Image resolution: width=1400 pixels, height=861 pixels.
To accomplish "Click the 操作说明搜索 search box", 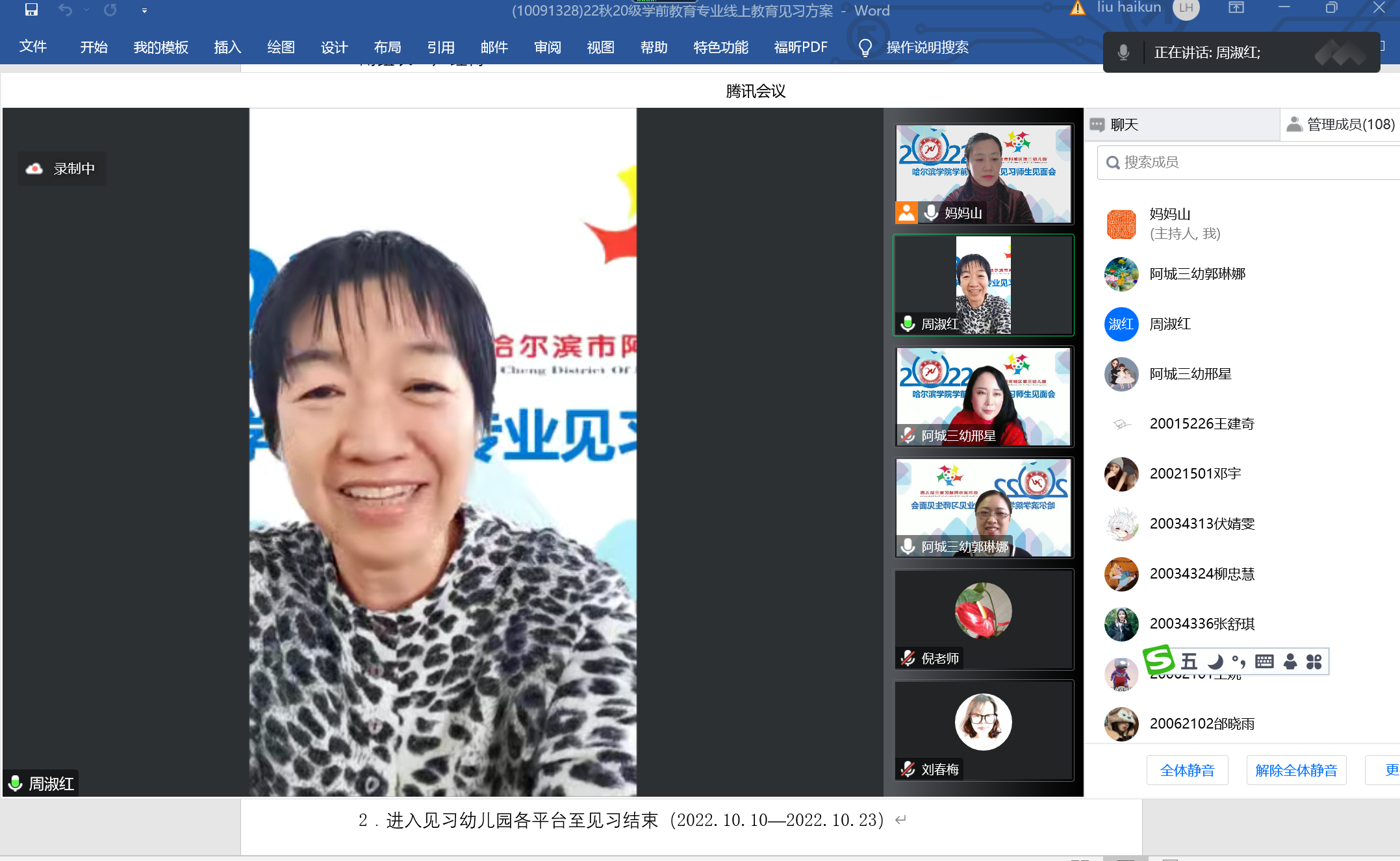I will (x=927, y=47).
